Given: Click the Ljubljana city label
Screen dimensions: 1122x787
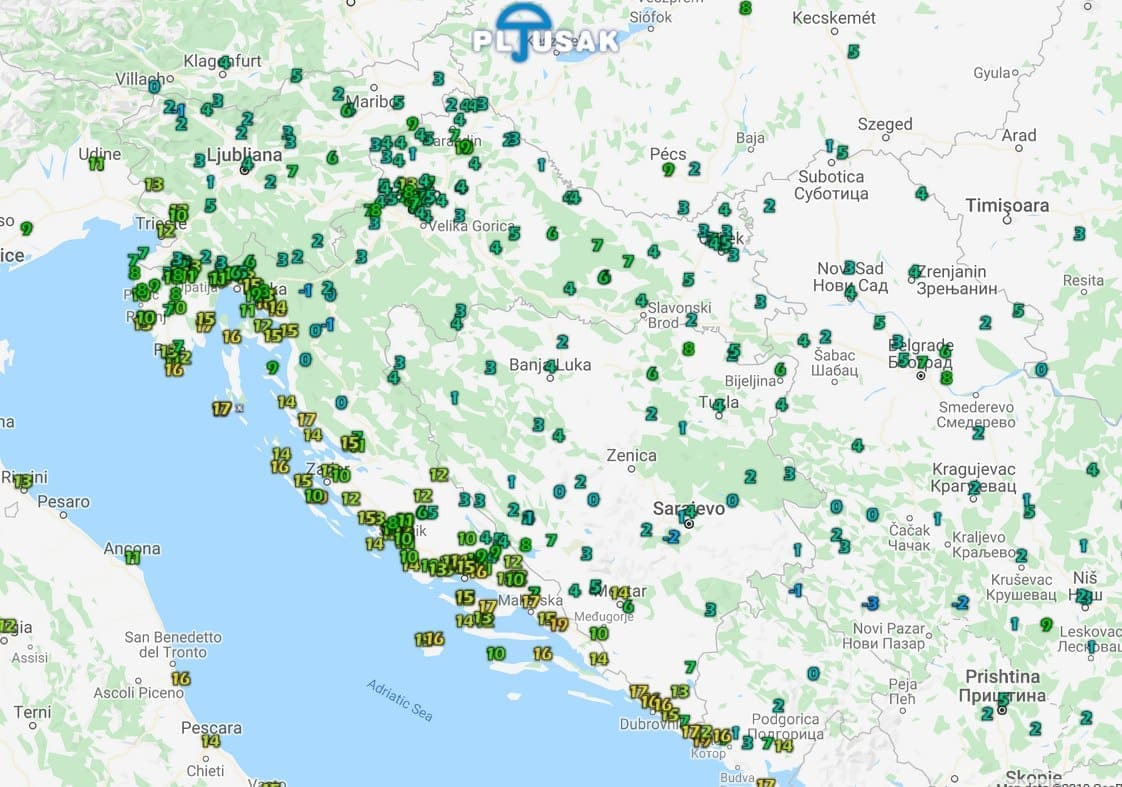Looking at the screenshot, I should click(x=243, y=155).
